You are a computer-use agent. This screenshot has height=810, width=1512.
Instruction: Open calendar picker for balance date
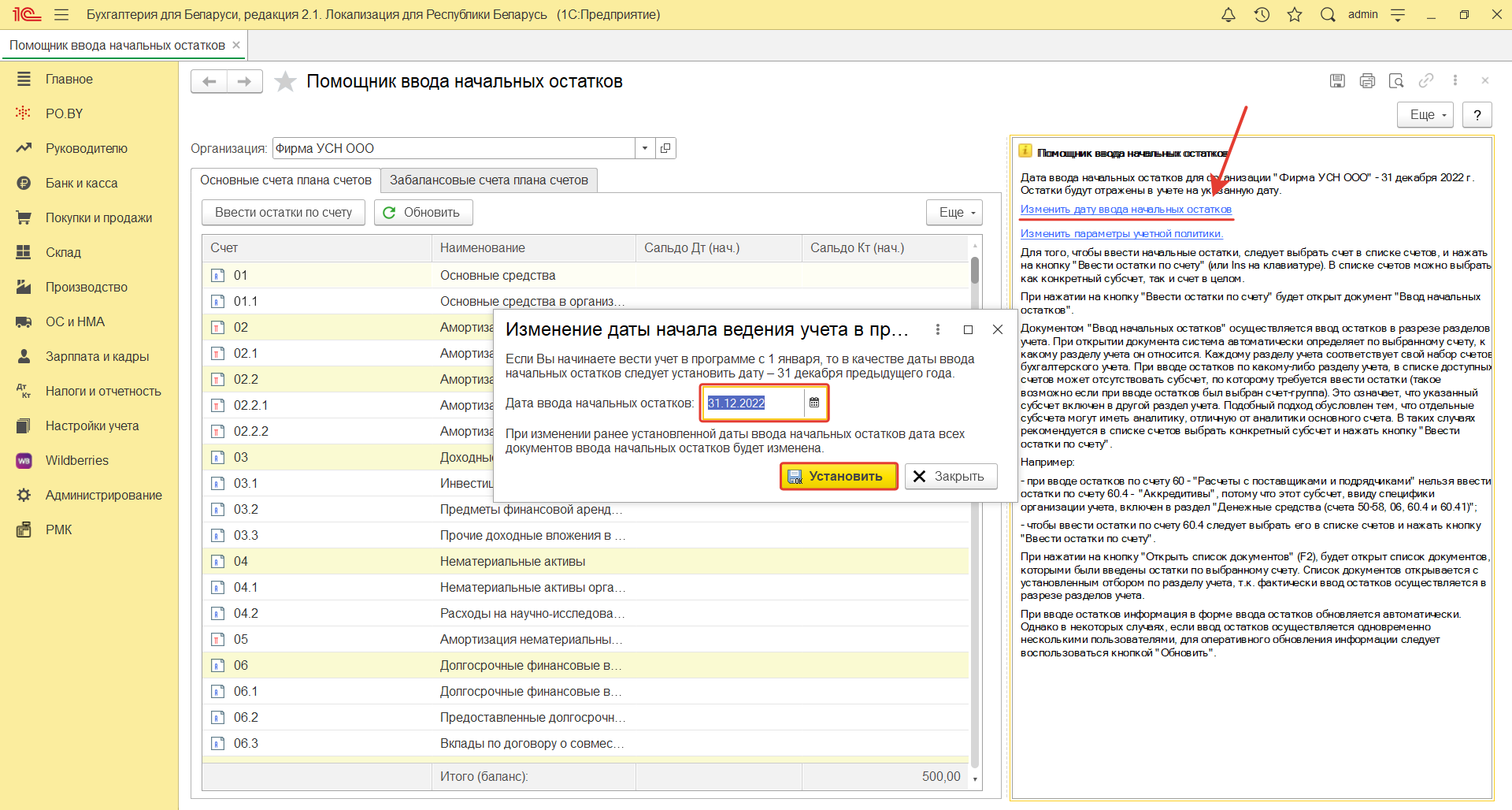click(814, 403)
